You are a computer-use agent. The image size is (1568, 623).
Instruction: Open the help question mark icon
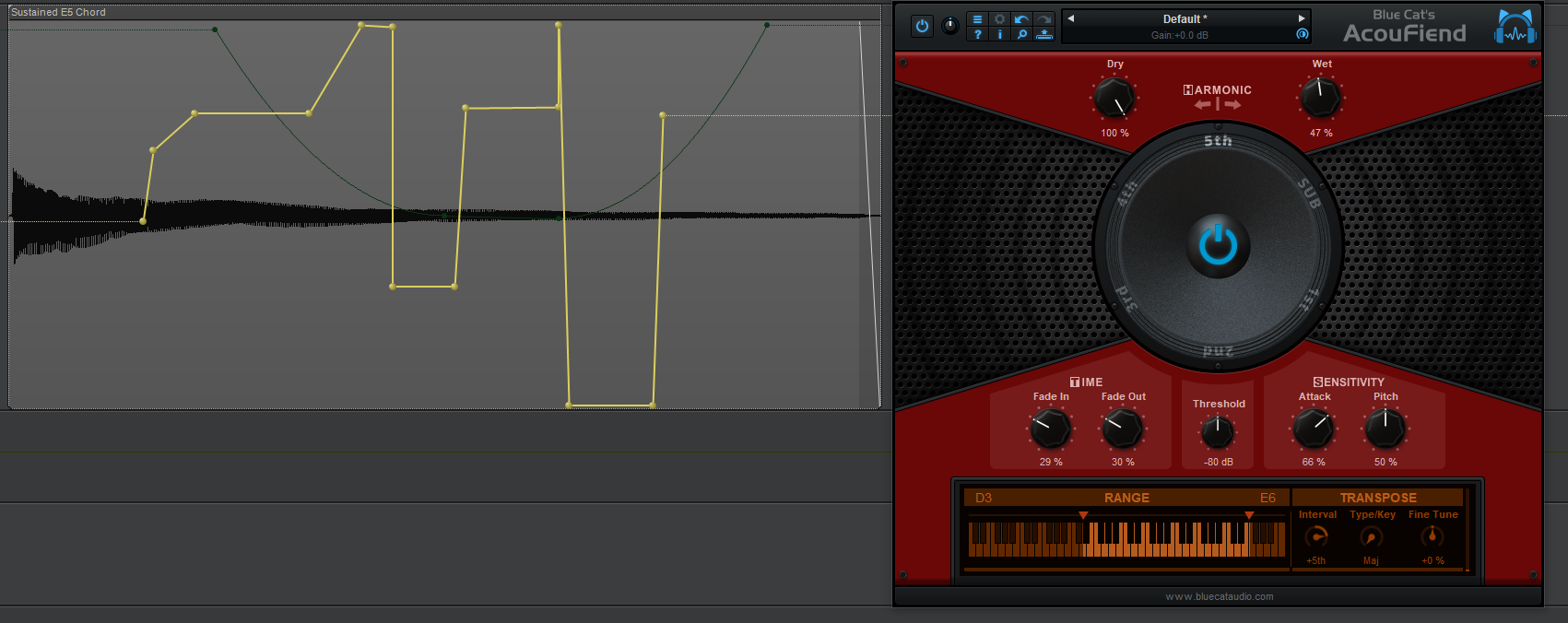(x=978, y=34)
